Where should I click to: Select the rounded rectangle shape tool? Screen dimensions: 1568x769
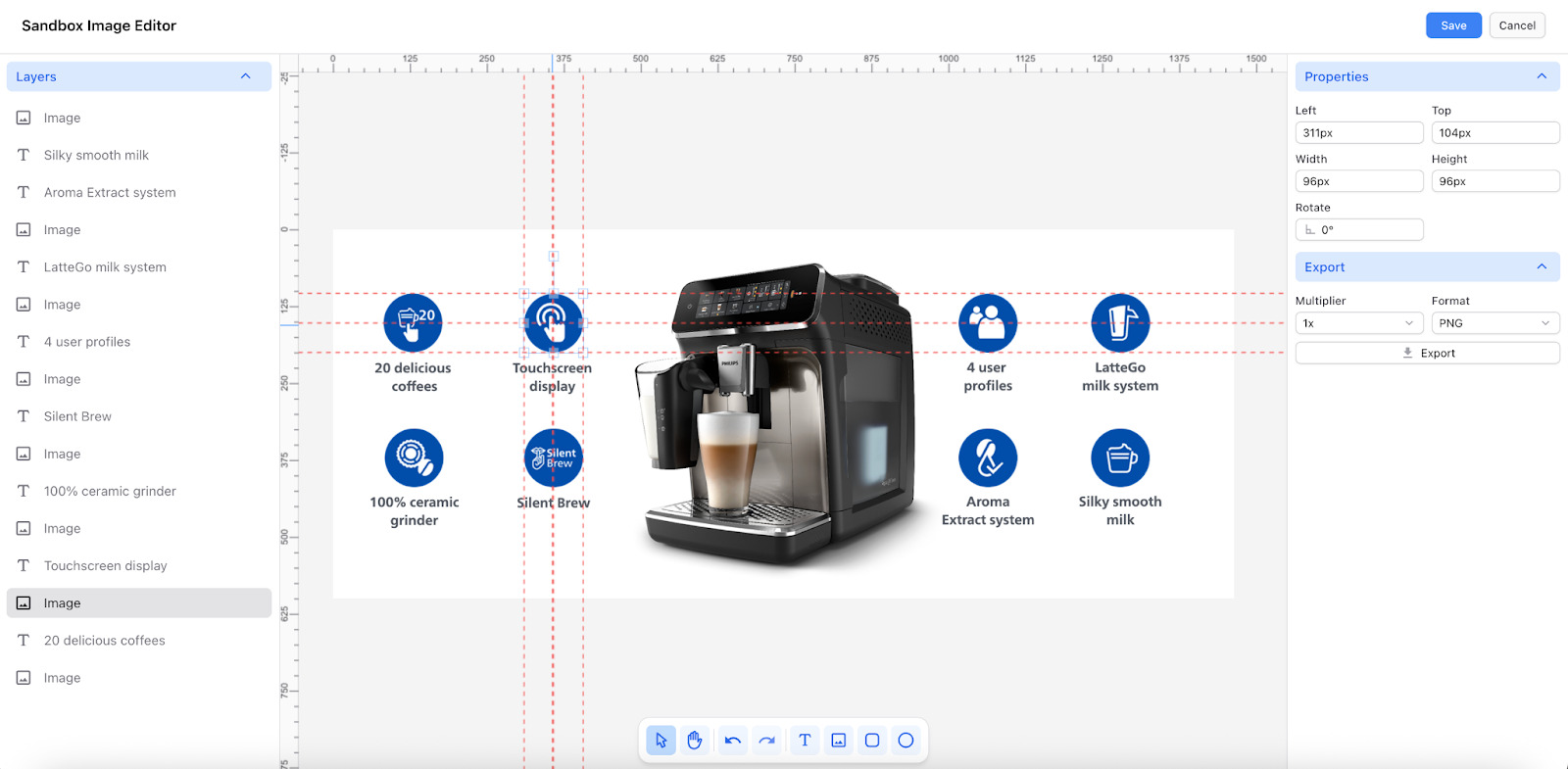[872, 741]
